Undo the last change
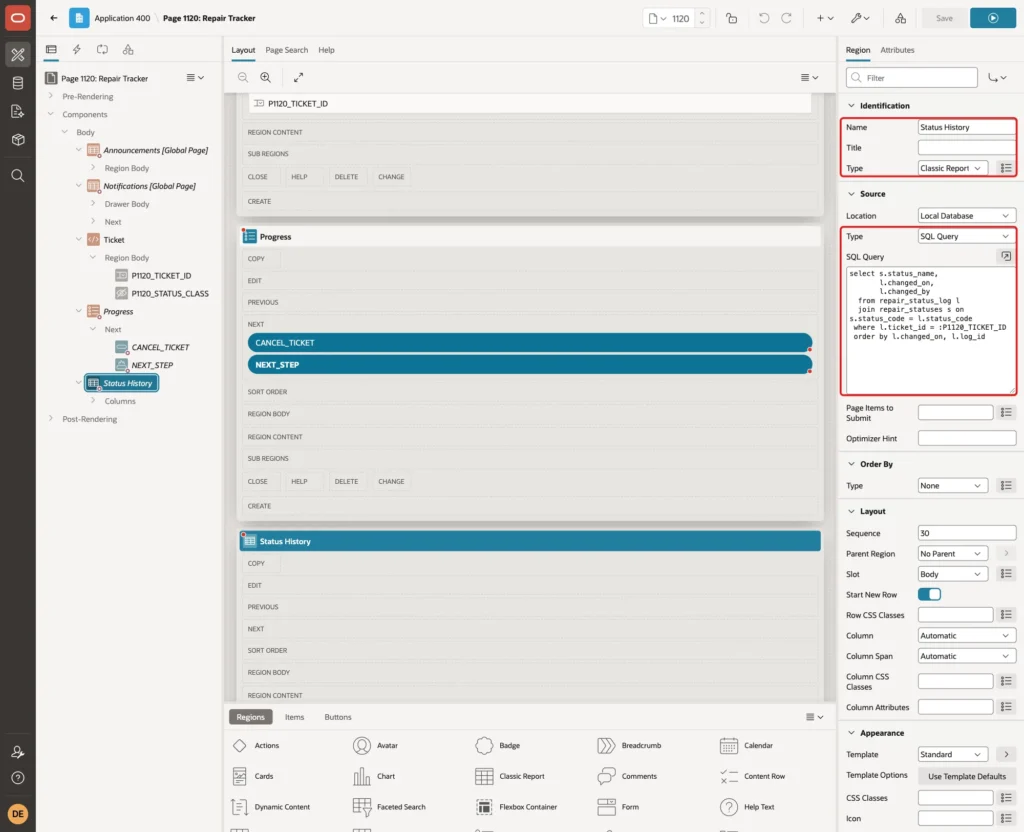Image resolution: width=1024 pixels, height=832 pixels. [x=763, y=18]
